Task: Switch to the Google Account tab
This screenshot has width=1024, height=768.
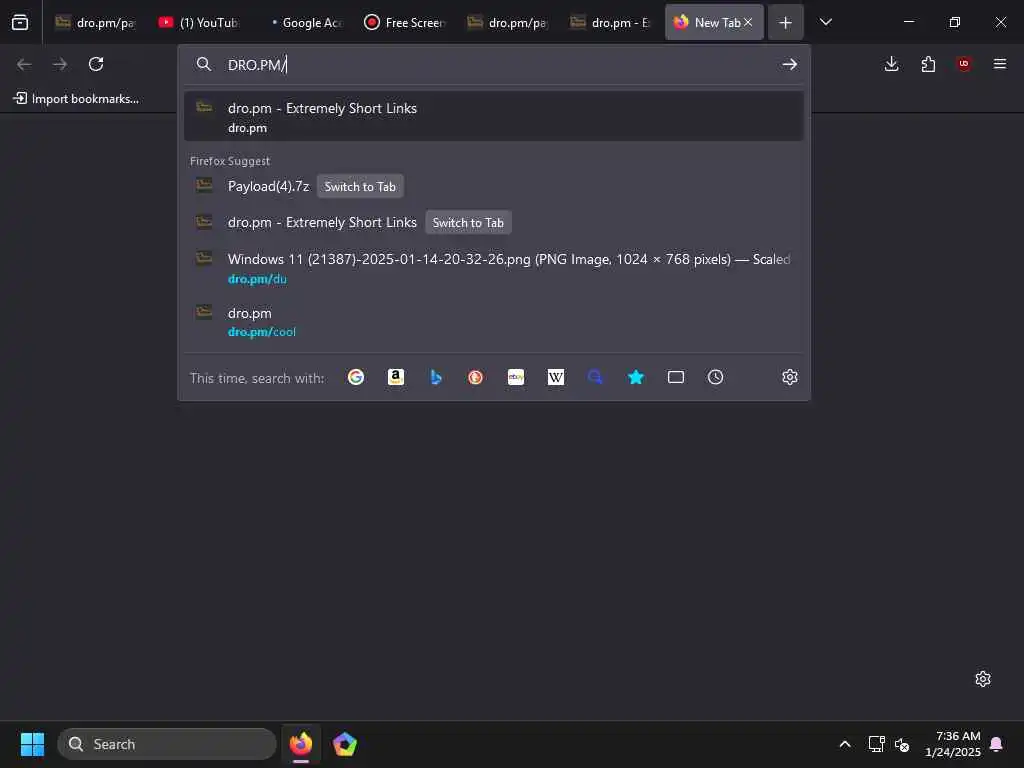Action: coord(302,22)
